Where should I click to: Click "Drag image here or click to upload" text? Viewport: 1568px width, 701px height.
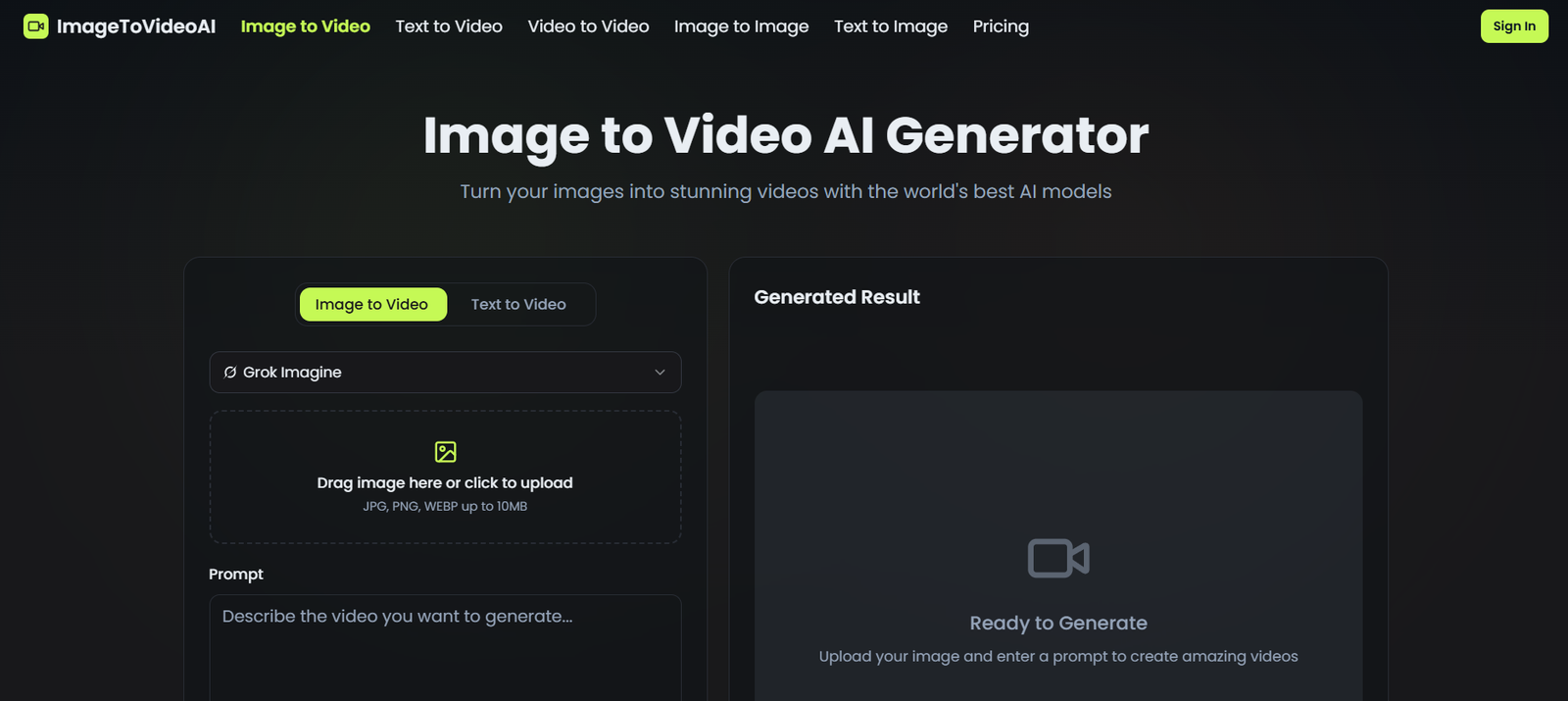(445, 483)
